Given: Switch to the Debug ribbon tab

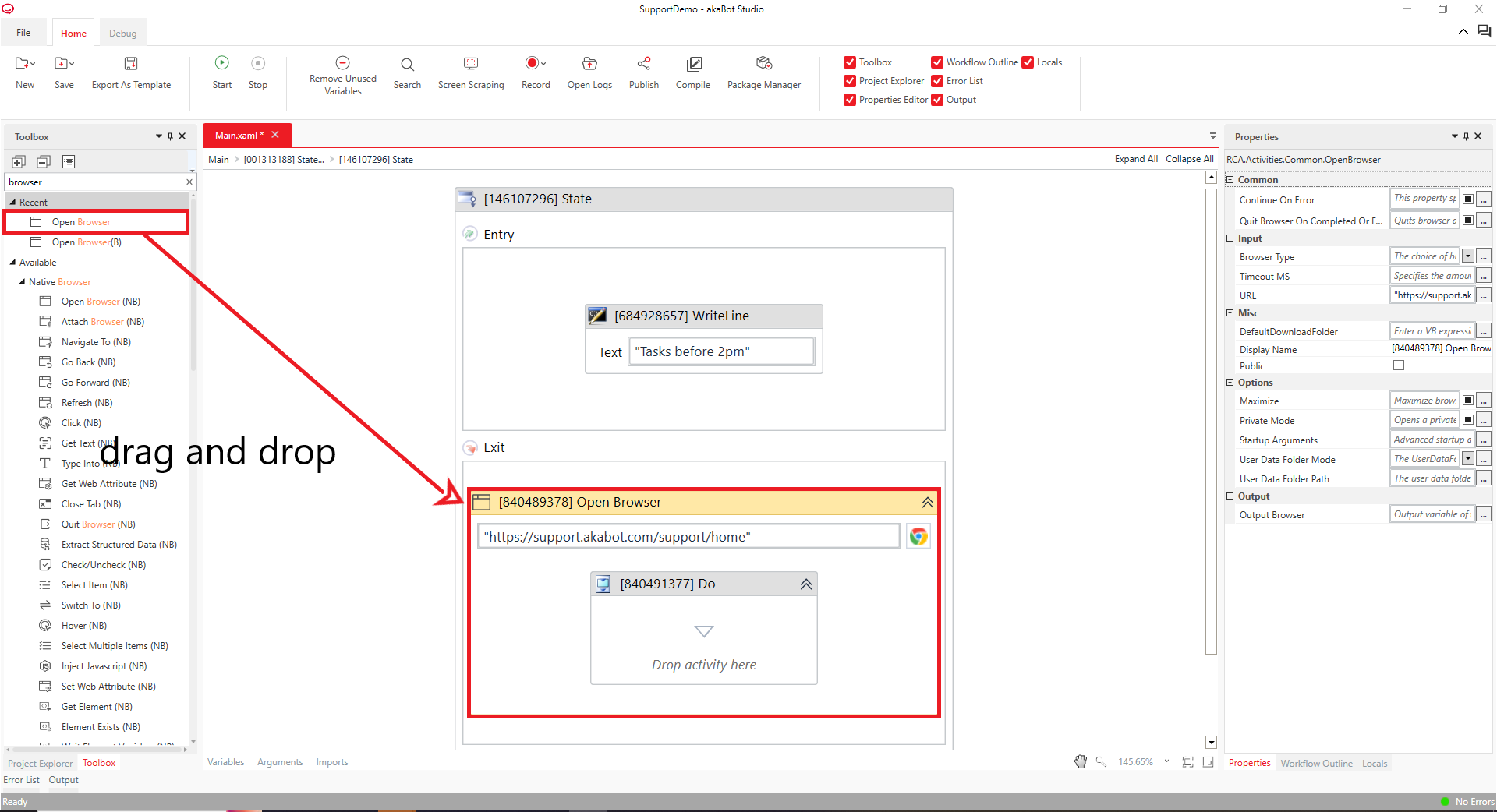Looking at the screenshot, I should pos(122,34).
